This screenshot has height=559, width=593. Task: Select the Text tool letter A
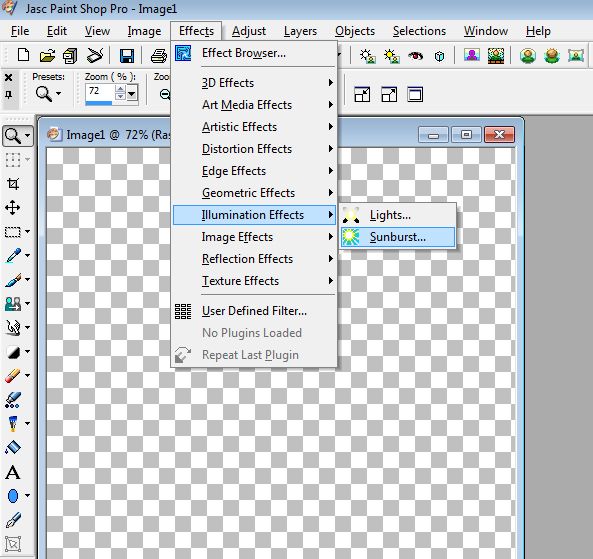pos(13,472)
